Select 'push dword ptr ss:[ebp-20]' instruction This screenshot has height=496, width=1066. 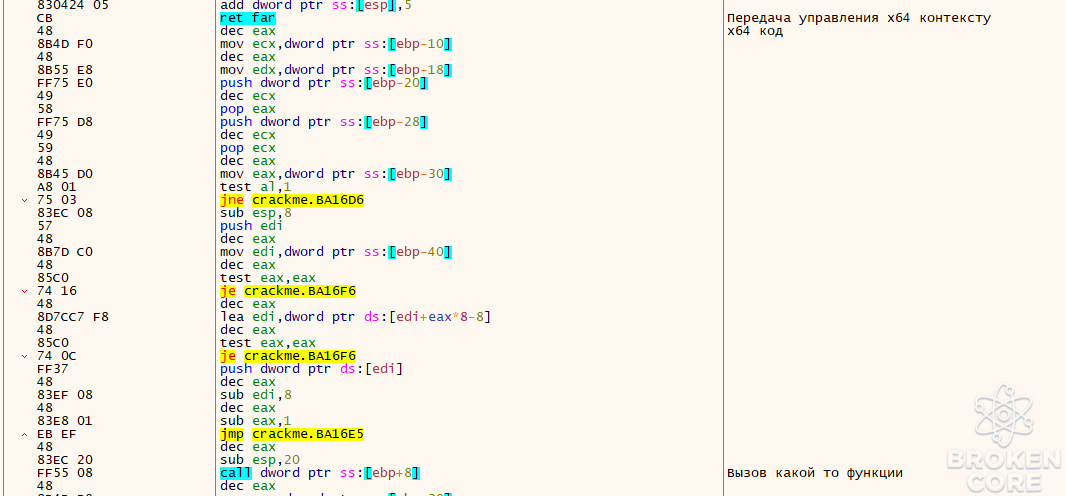click(x=324, y=83)
